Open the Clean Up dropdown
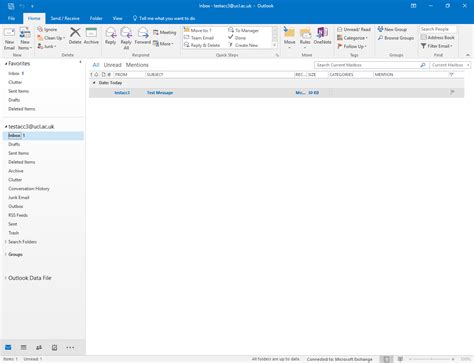This screenshot has width=474, height=363. tap(51, 38)
